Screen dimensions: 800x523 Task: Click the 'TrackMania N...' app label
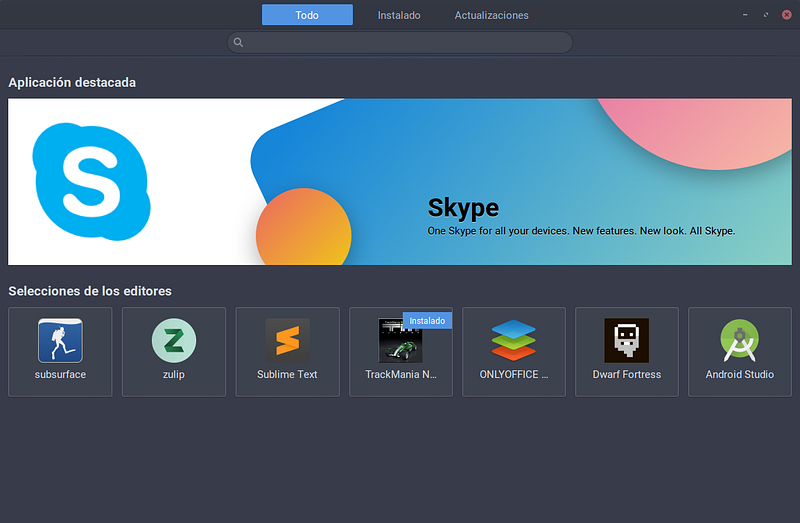401,374
